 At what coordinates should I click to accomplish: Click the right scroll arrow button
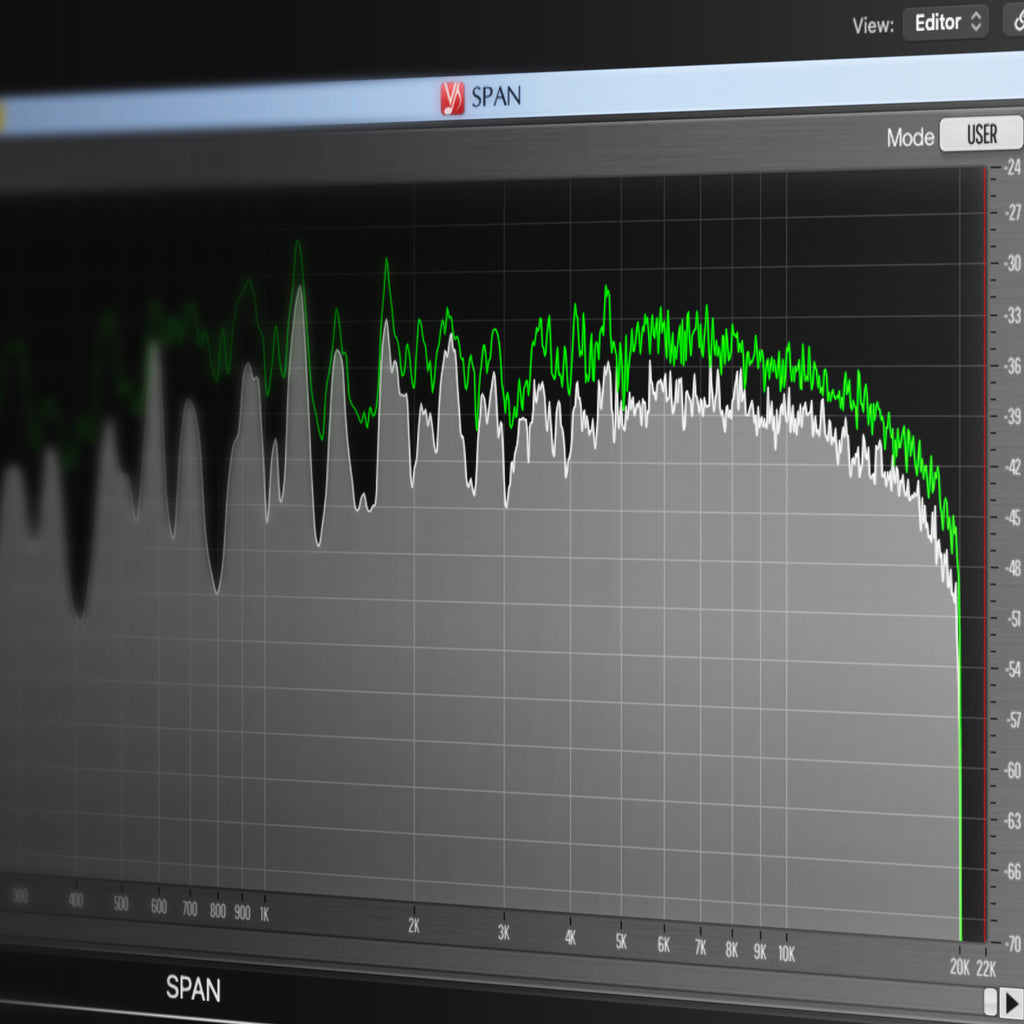tap(1011, 1000)
